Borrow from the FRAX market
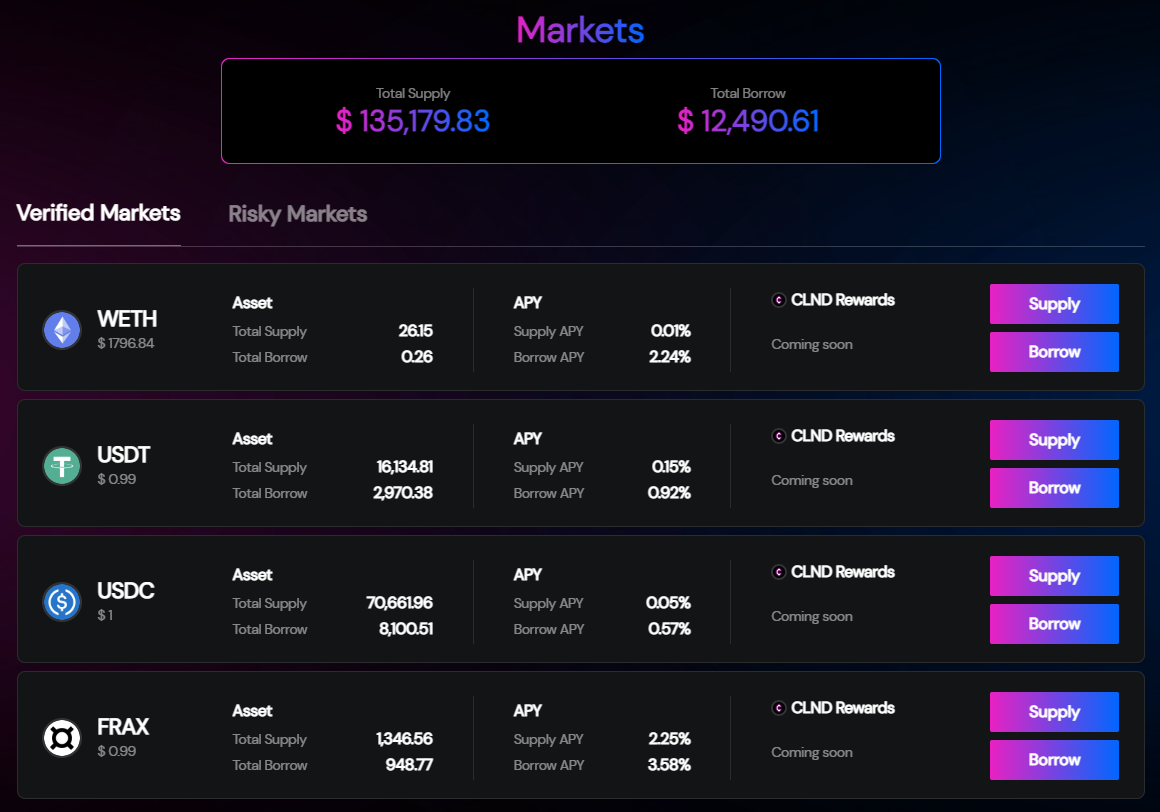The height and width of the screenshot is (812, 1160). 1054,760
